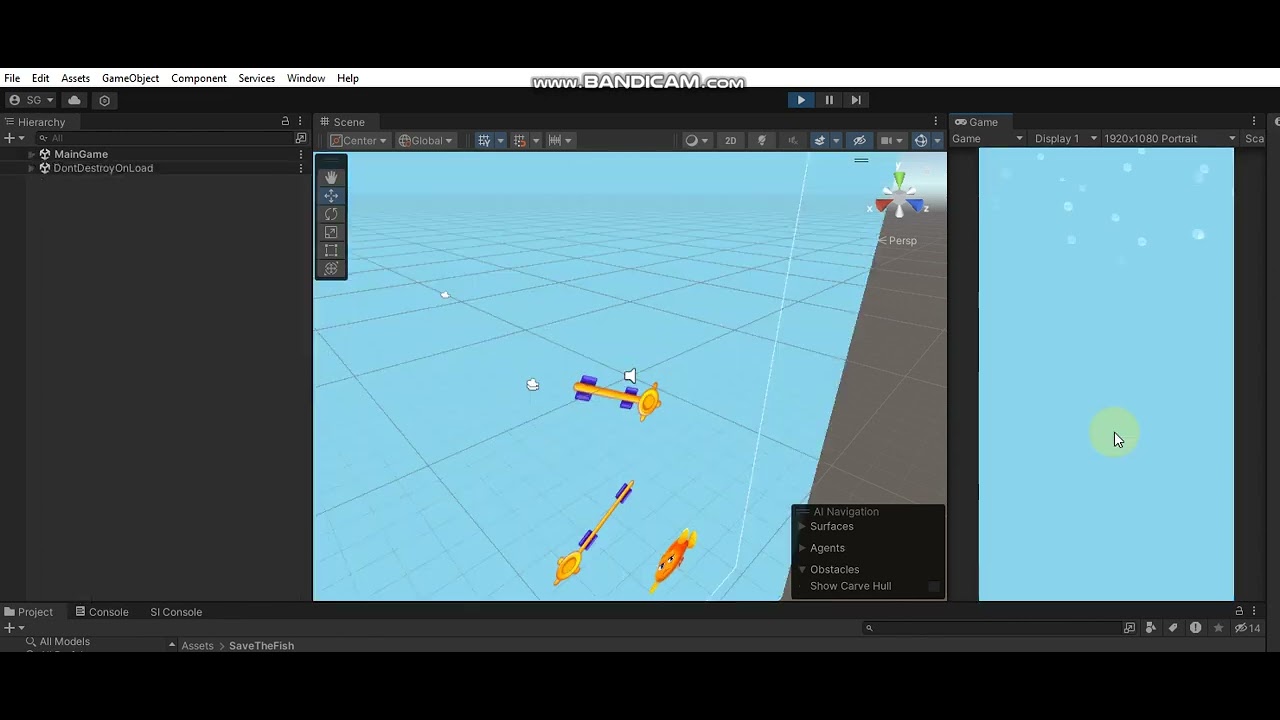Expand the DontDestroyOnLoad scene

[x=31, y=168]
